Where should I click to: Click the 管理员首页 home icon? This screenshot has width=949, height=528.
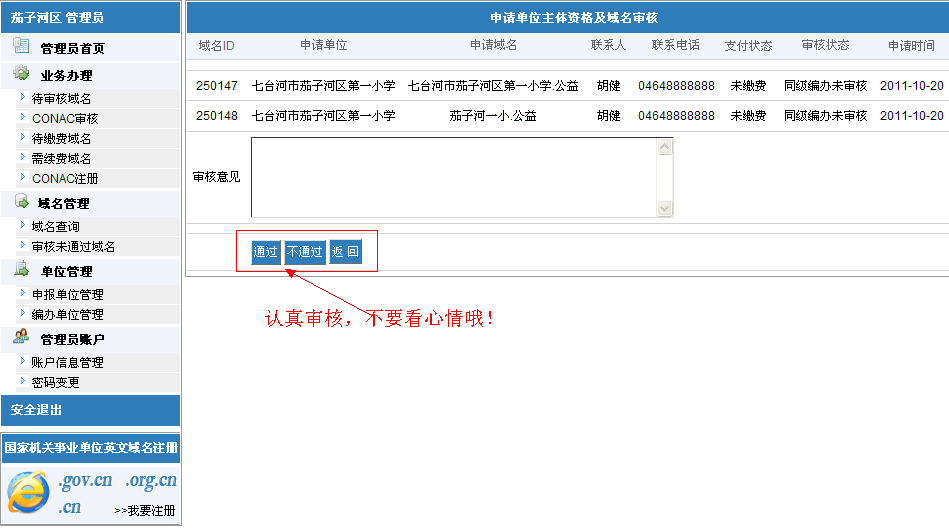tap(21, 46)
